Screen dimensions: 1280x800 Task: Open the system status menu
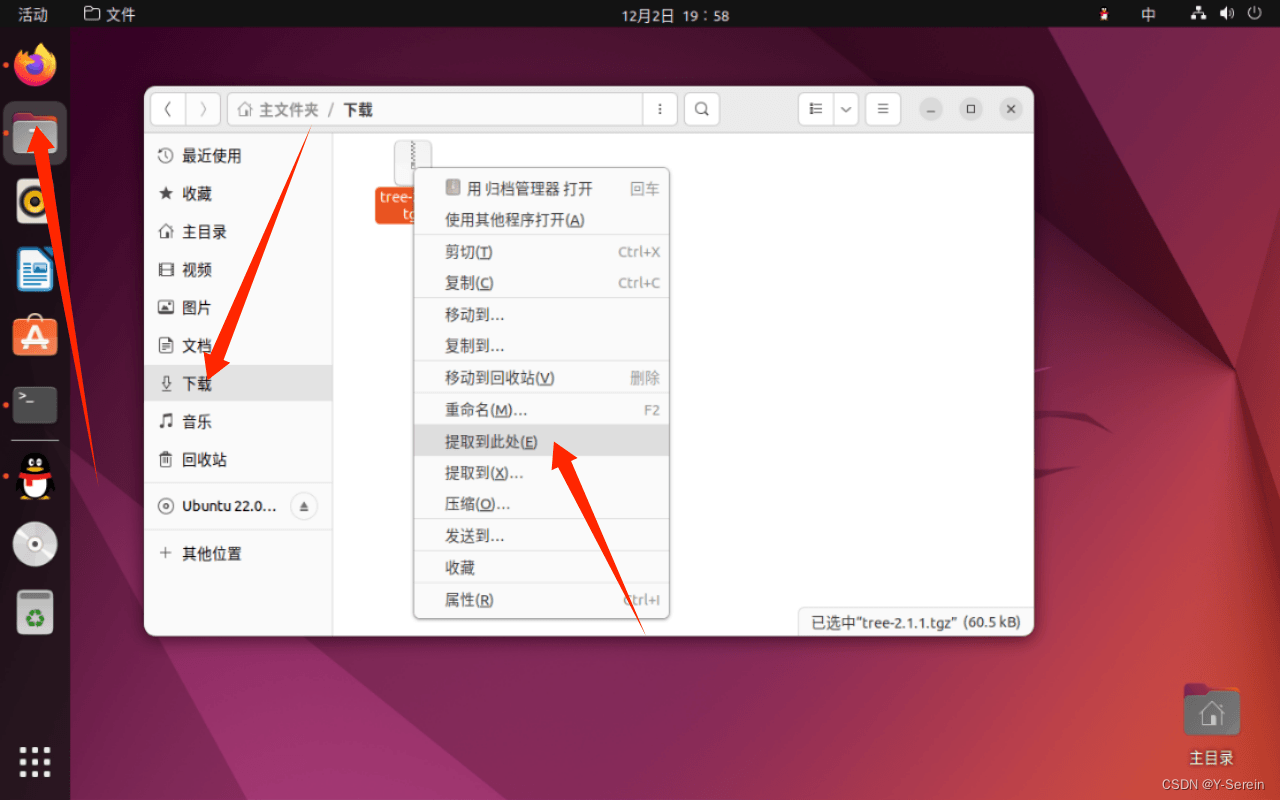[1225, 14]
